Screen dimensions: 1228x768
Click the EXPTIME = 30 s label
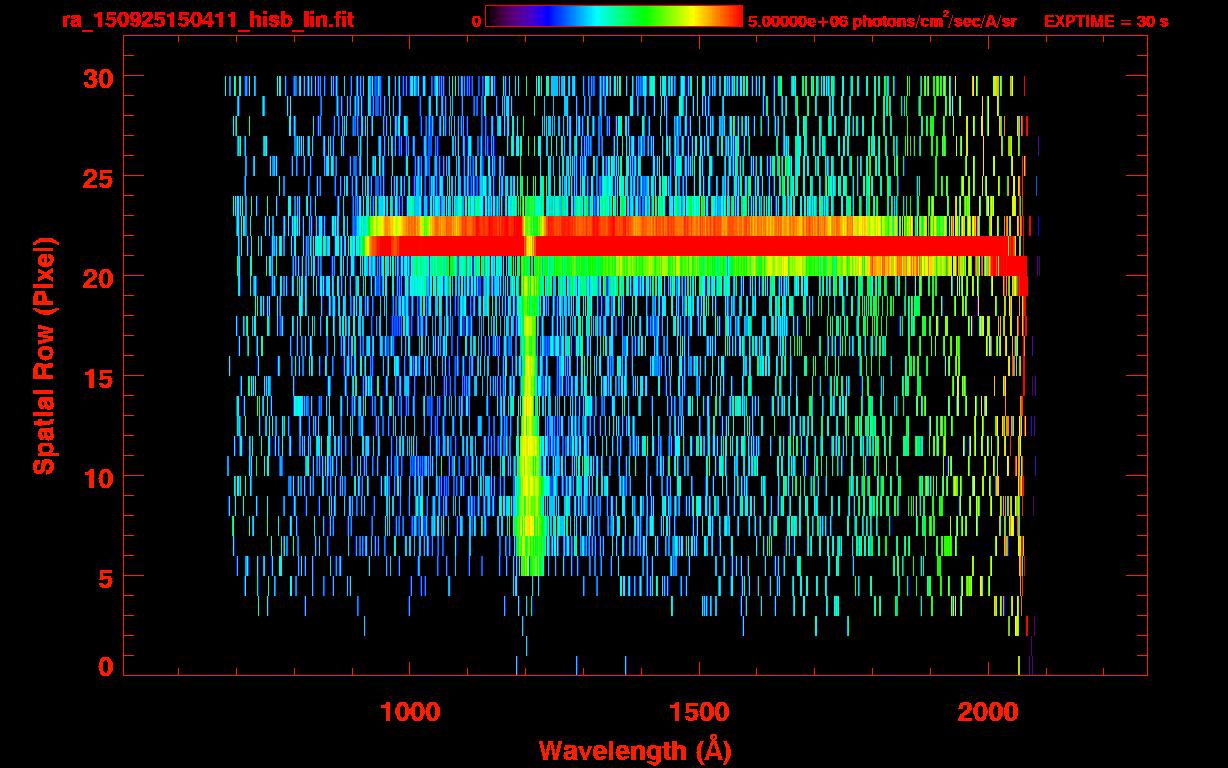(x=1106, y=21)
